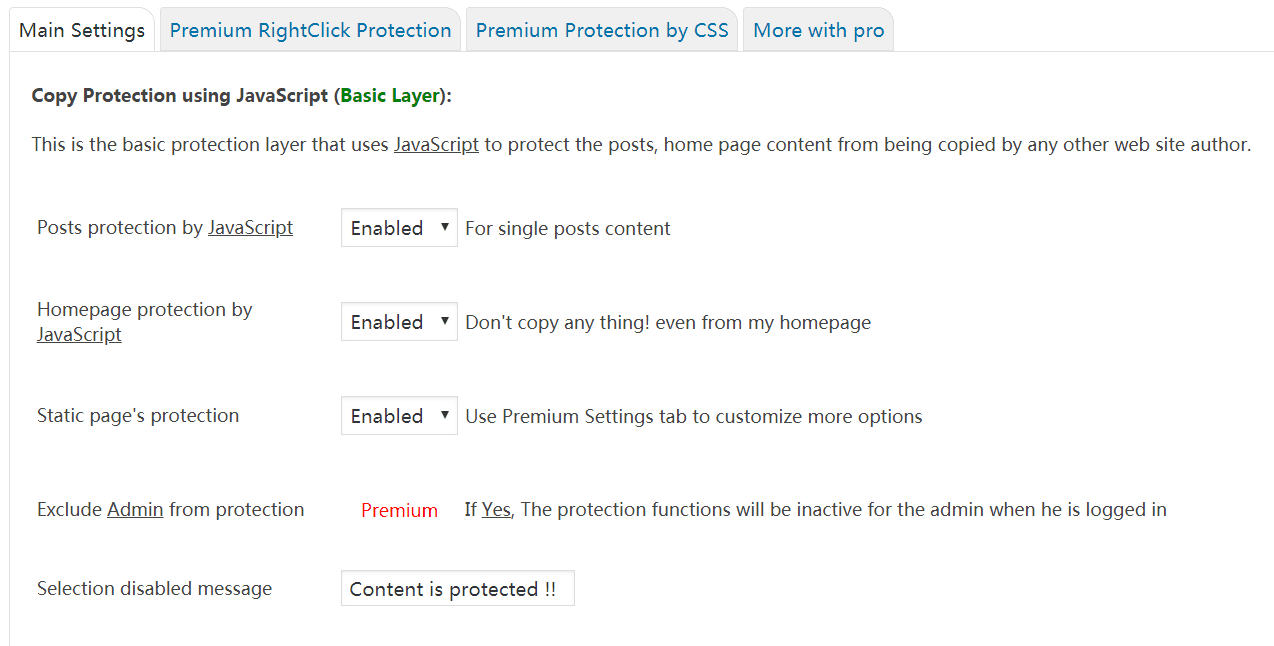Click the Static page's protection label
This screenshot has width=1274, height=646.
(138, 416)
